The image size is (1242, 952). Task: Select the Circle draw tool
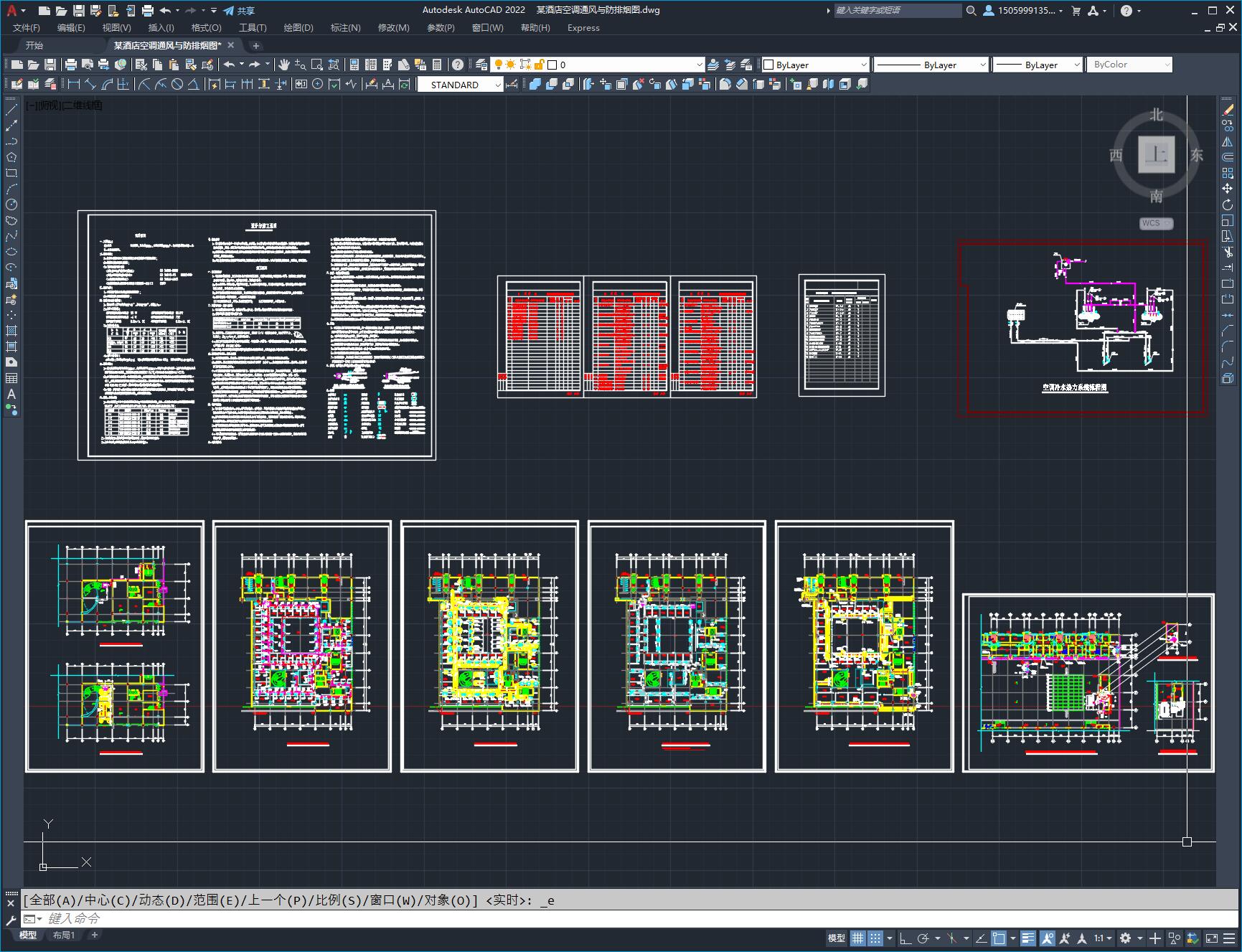11,204
